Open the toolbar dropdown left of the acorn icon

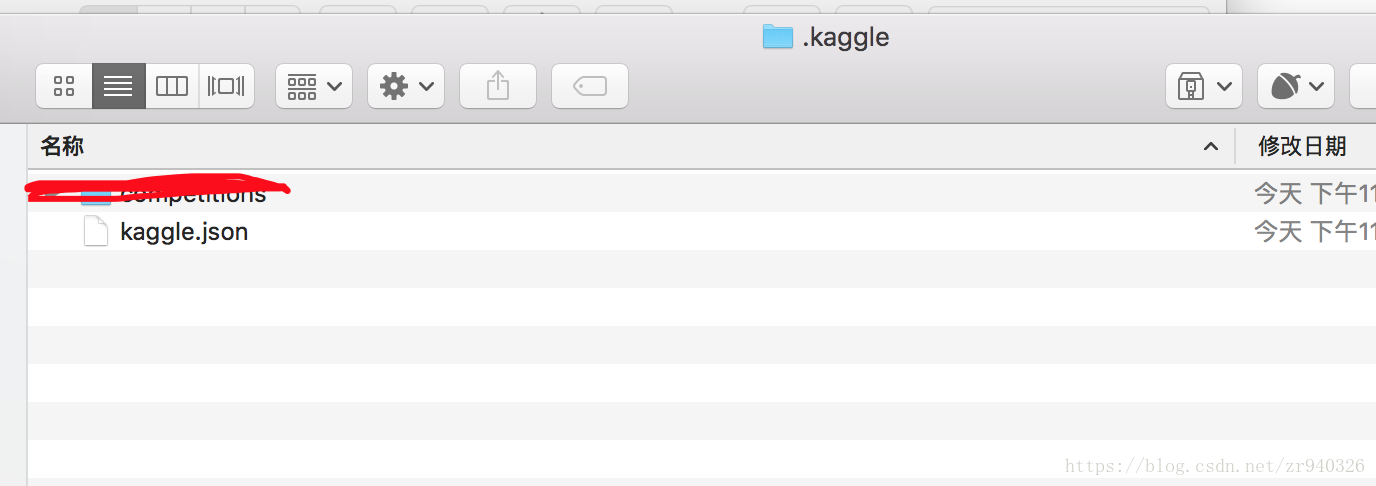point(1204,86)
